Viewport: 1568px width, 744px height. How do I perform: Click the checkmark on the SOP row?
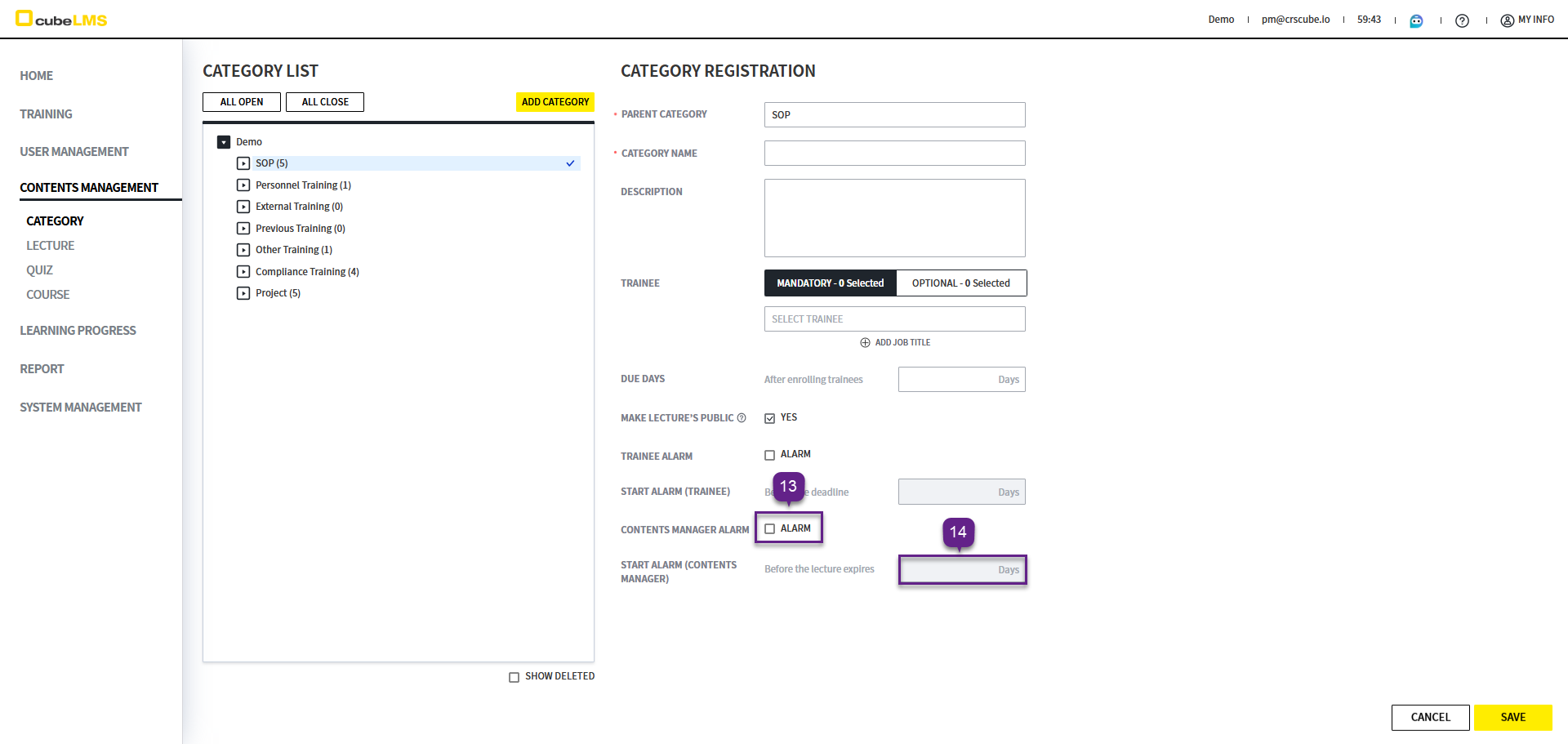[x=570, y=163]
